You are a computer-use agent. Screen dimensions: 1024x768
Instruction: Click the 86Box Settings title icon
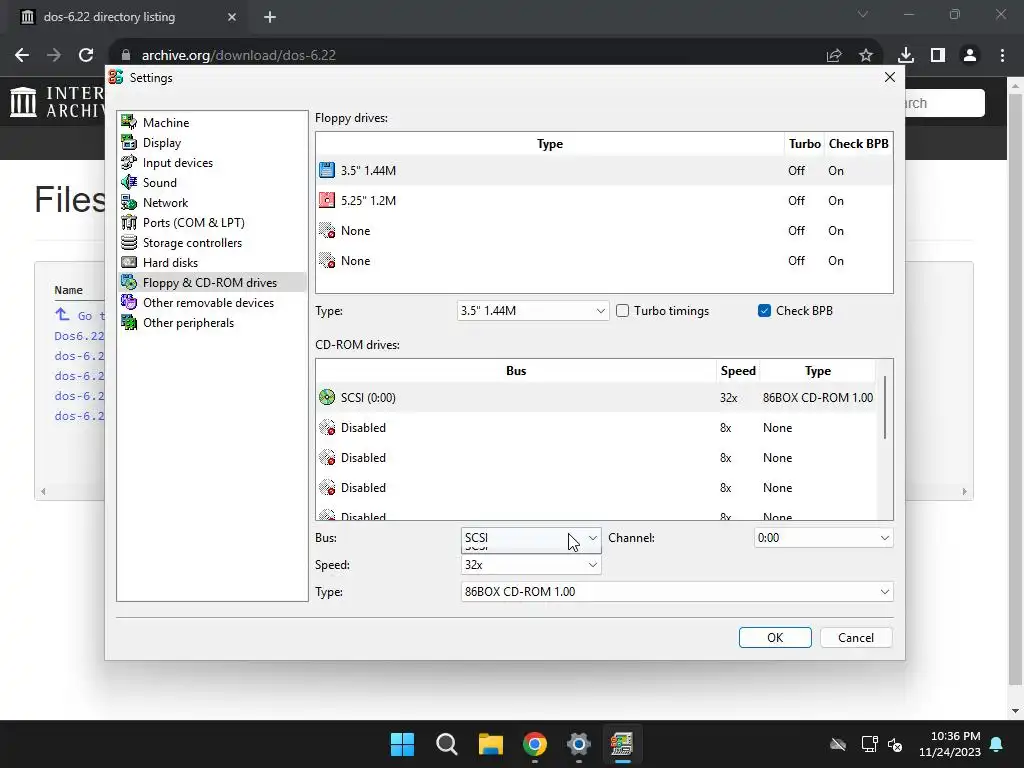pos(116,77)
